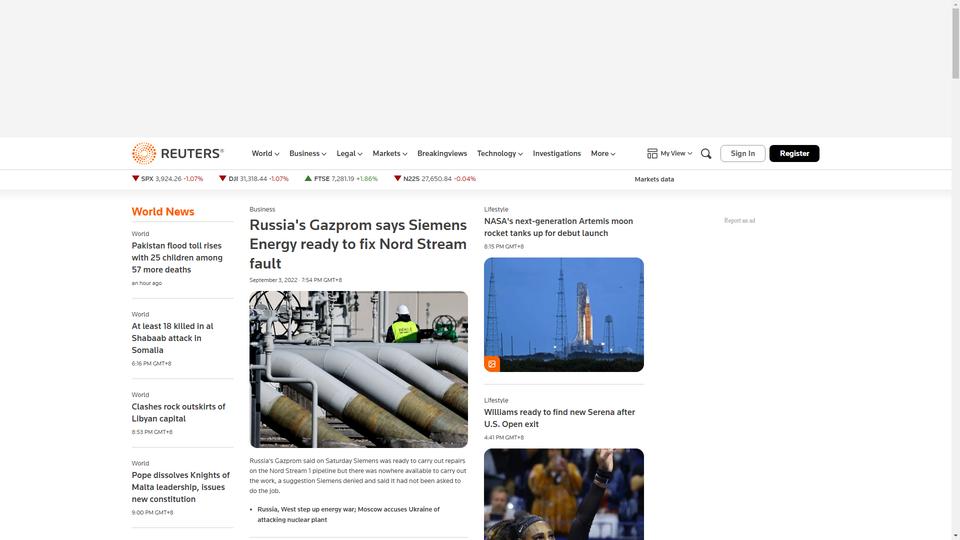This screenshot has height=540, width=960.
Task: Click the Report an ad link
Action: point(740,220)
